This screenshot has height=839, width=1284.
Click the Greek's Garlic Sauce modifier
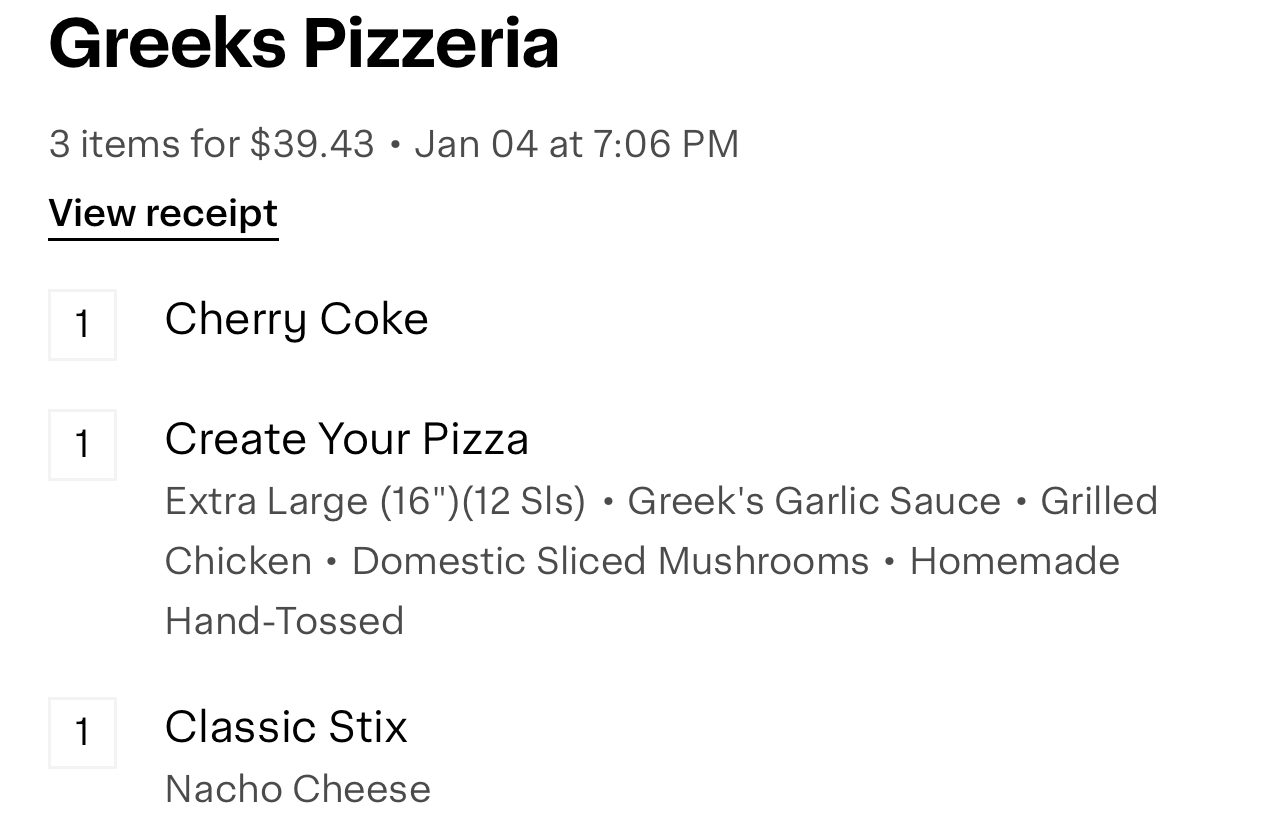click(x=813, y=501)
